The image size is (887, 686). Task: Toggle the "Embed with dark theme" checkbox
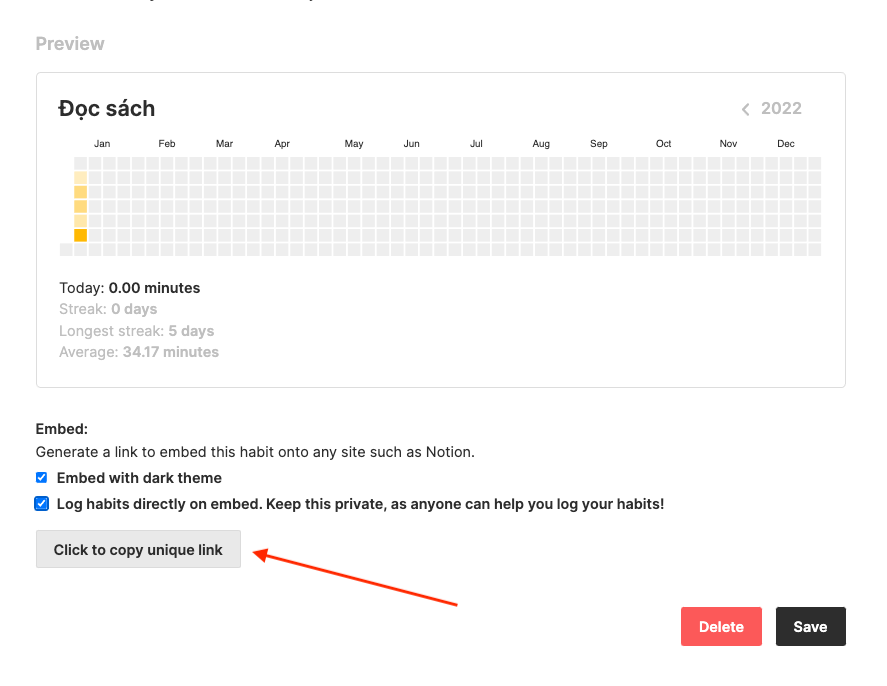(x=42, y=478)
